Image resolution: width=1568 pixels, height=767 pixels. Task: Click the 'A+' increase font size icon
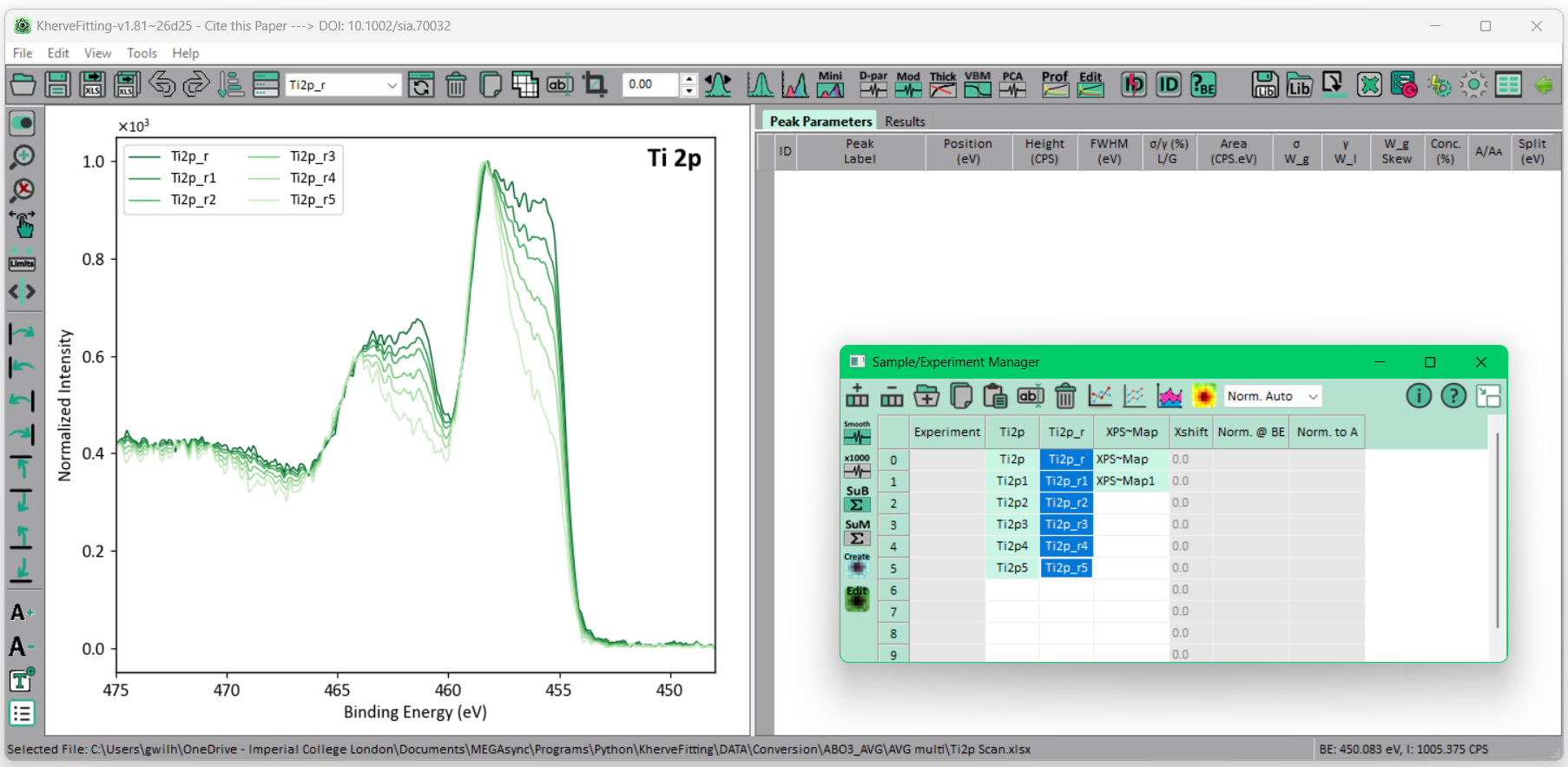23,612
